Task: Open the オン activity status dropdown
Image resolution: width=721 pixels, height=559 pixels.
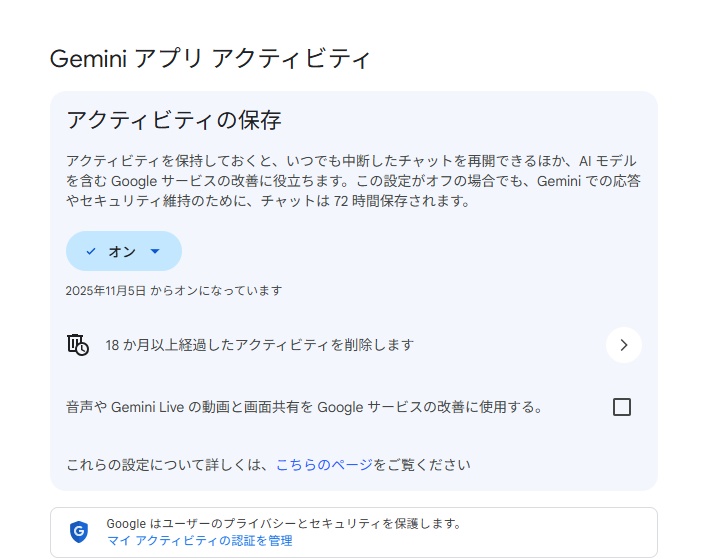Action: coord(124,251)
